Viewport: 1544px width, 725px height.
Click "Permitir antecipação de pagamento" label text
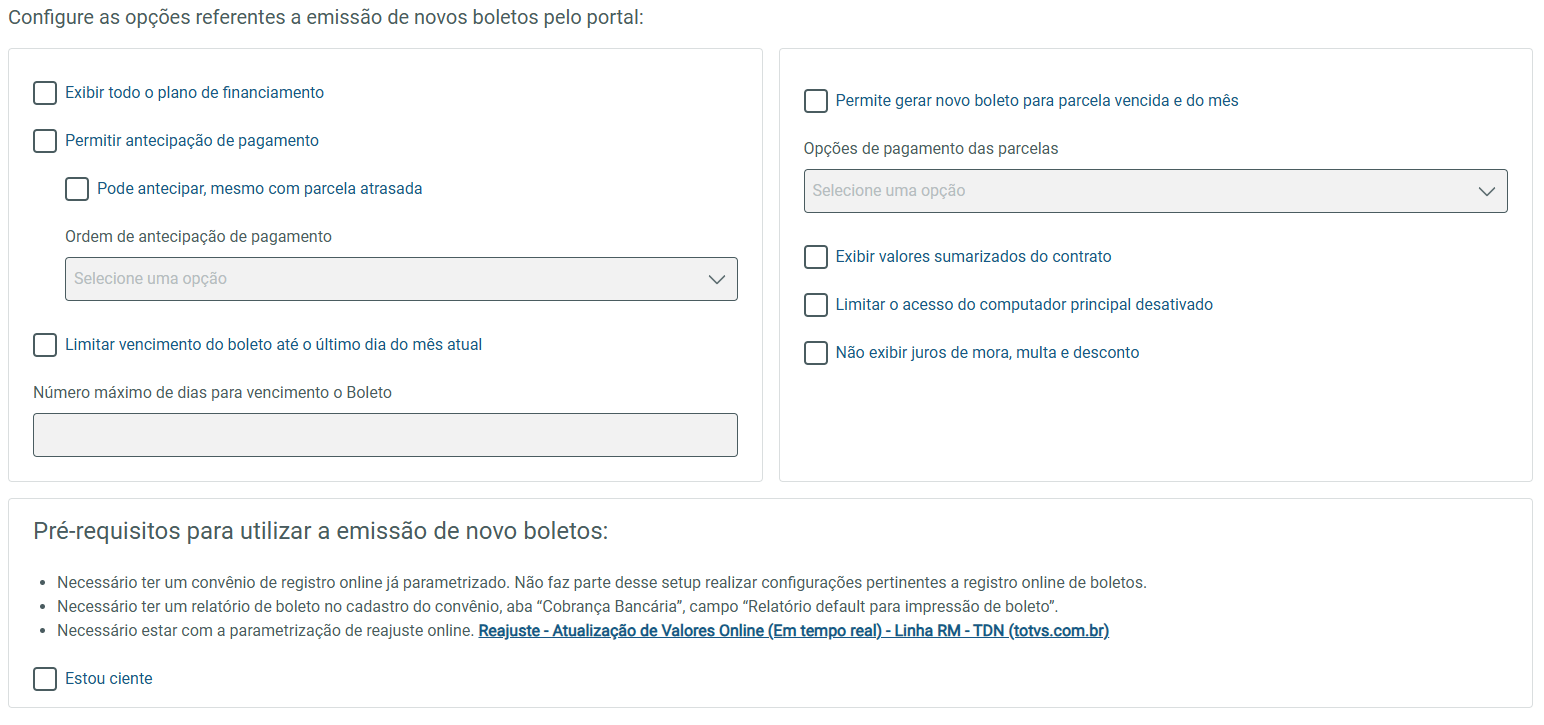(x=192, y=141)
